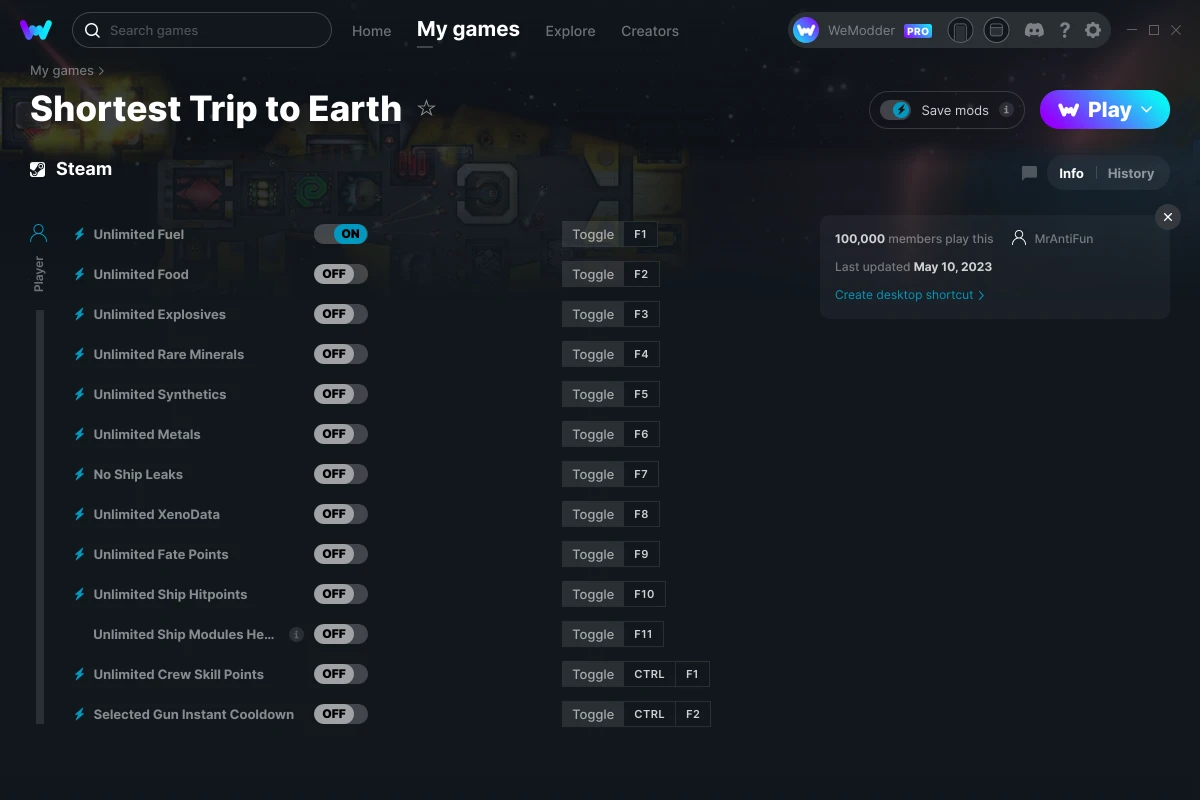Open Discord via the header icon
1200x800 pixels.
pos(1035,30)
